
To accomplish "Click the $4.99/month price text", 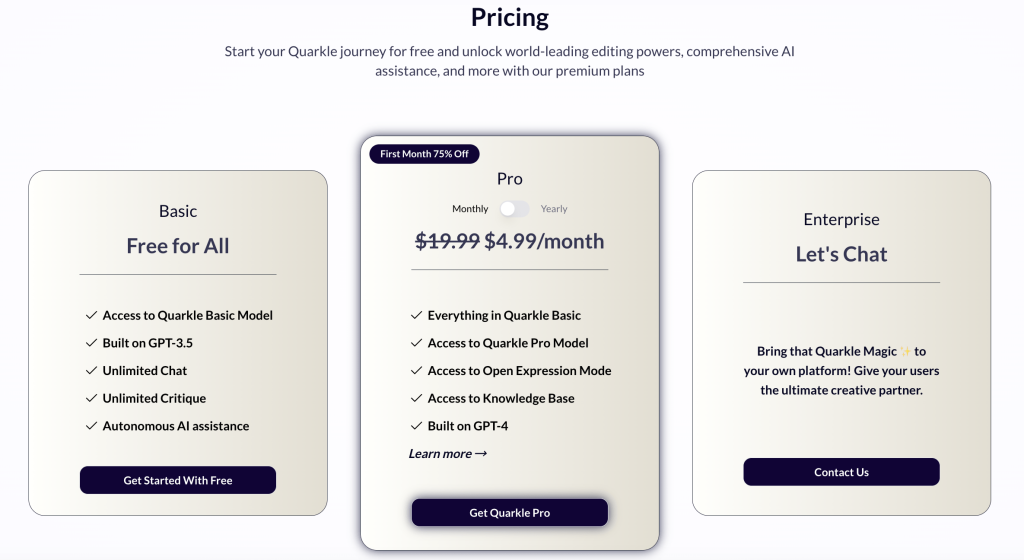I will (x=544, y=241).
